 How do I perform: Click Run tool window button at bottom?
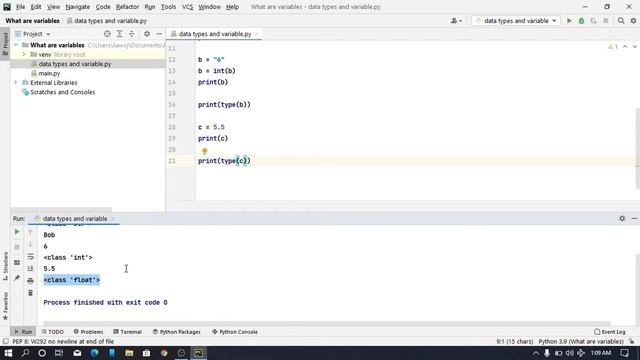23,332
